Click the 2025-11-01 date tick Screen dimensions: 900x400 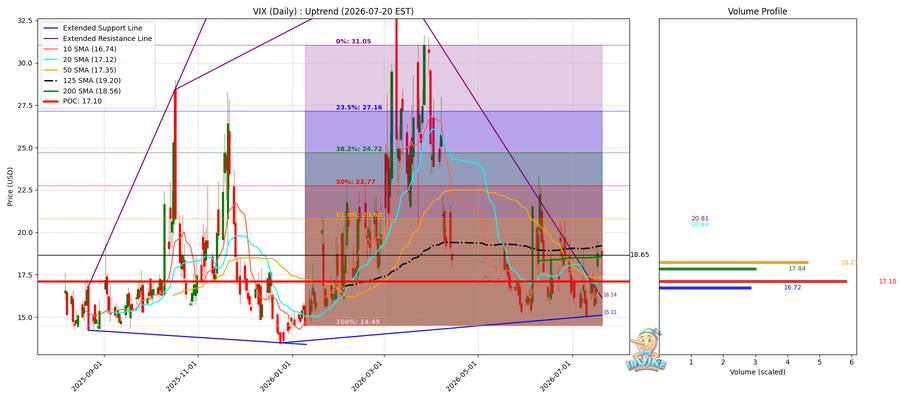(x=183, y=376)
